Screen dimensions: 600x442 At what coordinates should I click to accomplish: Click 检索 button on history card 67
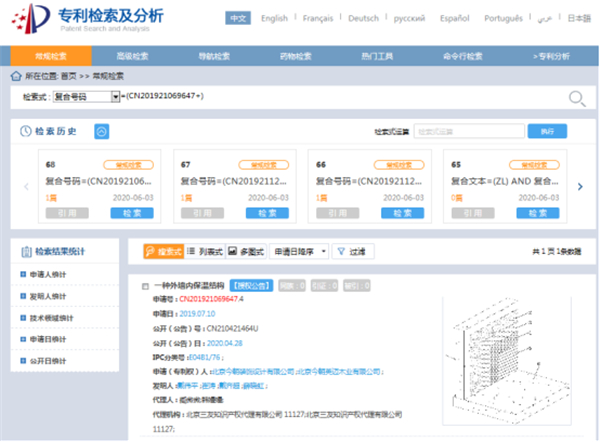(x=267, y=213)
